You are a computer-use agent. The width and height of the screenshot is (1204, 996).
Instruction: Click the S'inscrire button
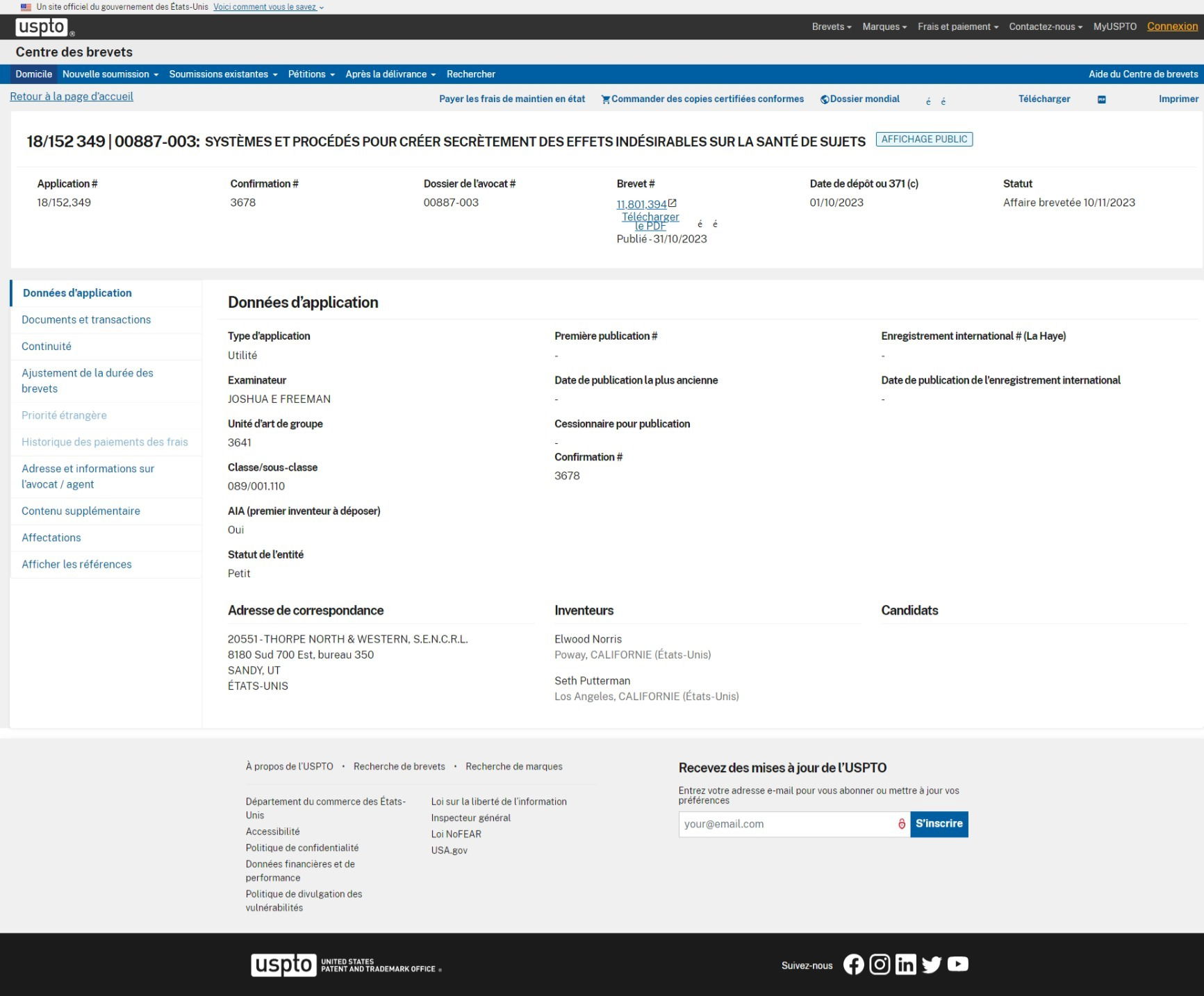(939, 824)
